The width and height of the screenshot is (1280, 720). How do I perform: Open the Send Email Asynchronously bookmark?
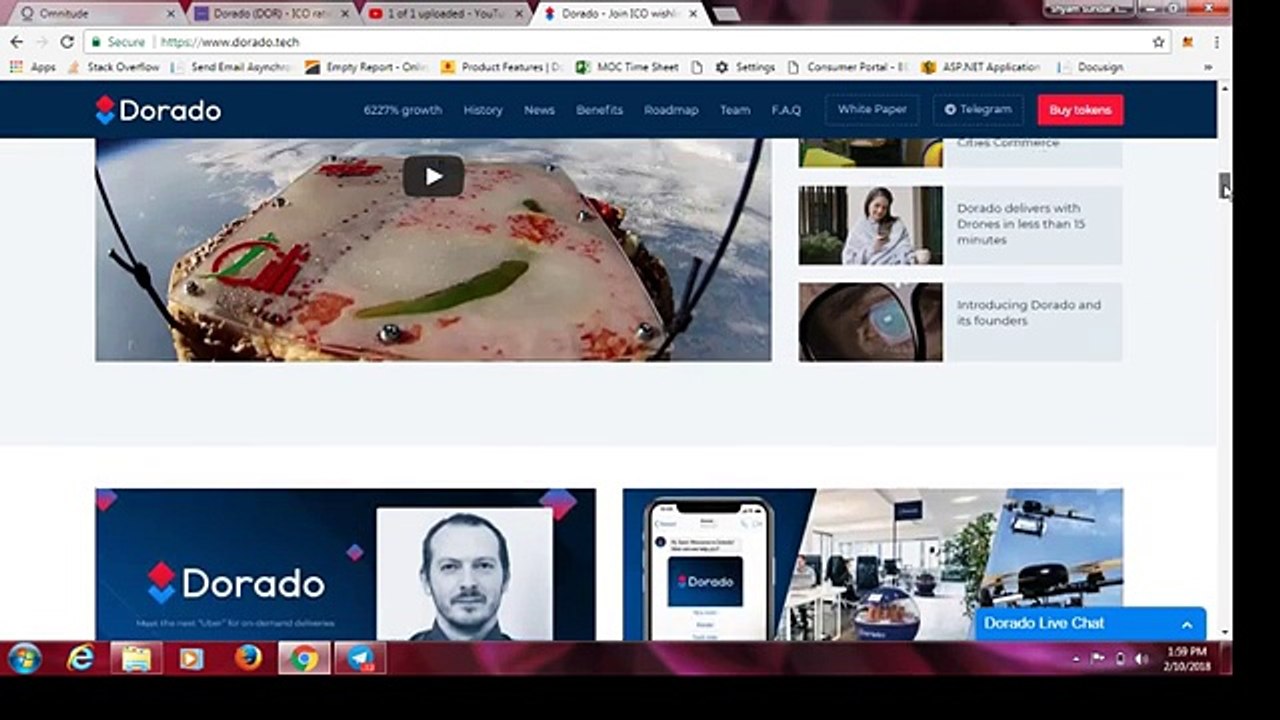pos(231,67)
